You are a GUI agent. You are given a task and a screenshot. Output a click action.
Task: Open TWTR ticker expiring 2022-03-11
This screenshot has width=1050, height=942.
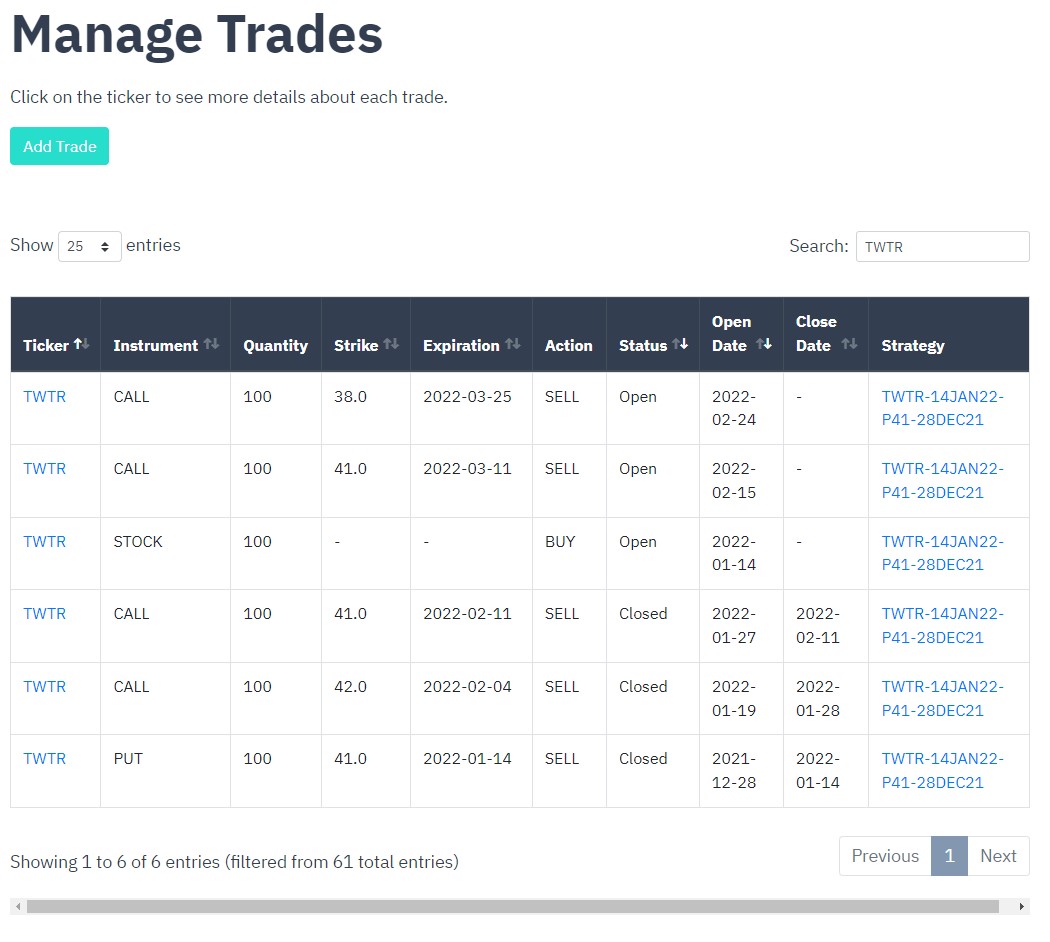pos(45,469)
